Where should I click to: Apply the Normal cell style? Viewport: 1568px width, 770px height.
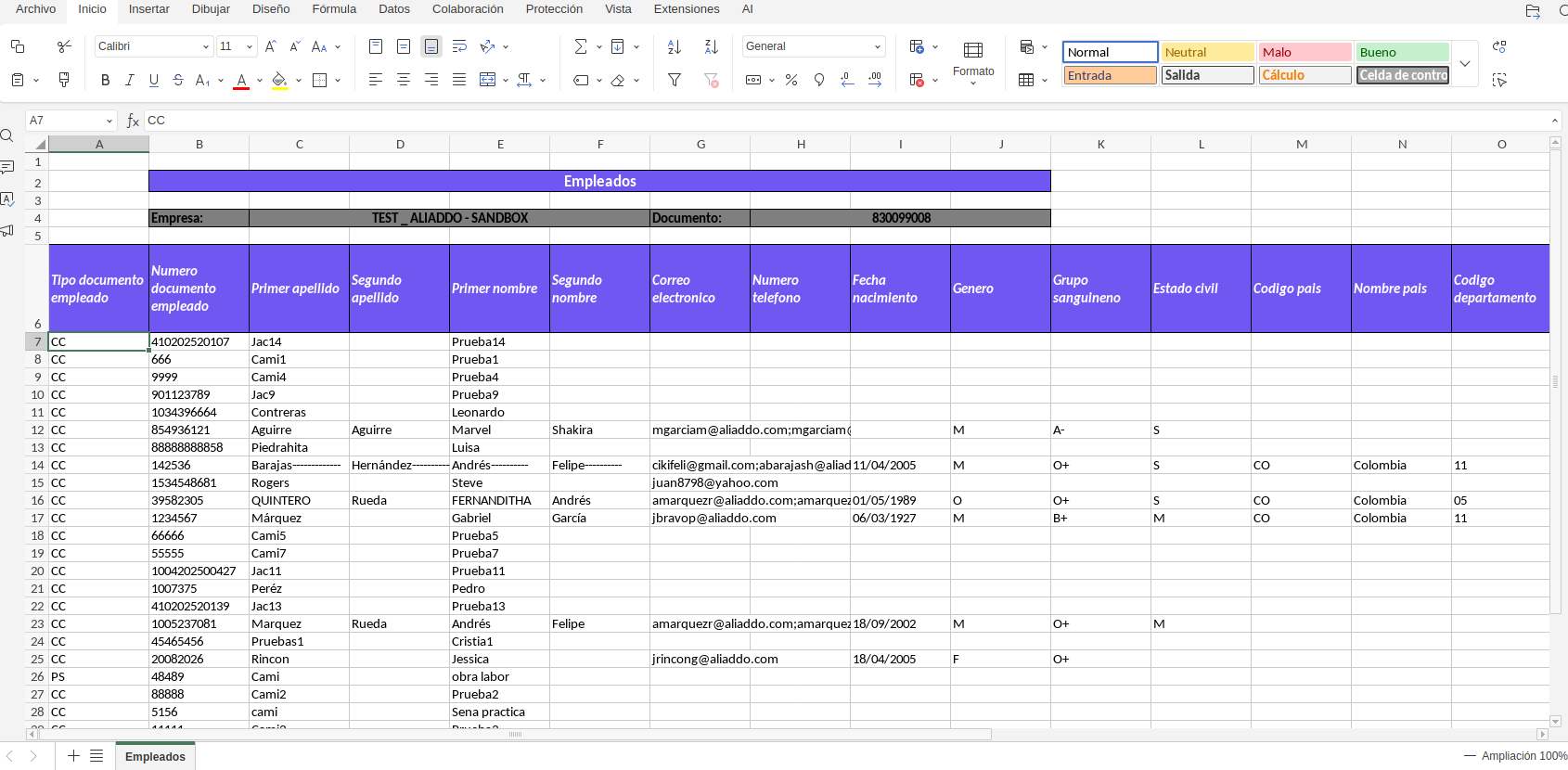click(1111, 52)
